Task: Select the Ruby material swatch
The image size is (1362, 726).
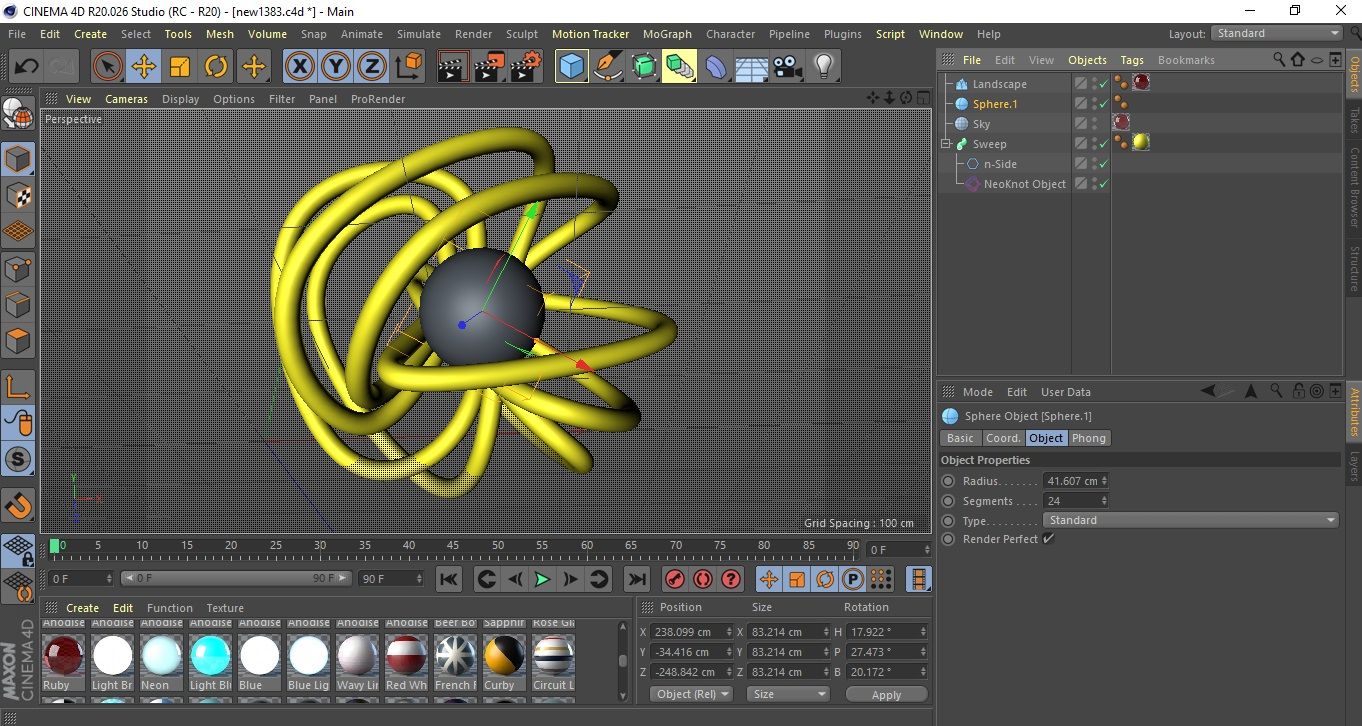Action: (64, 656)
